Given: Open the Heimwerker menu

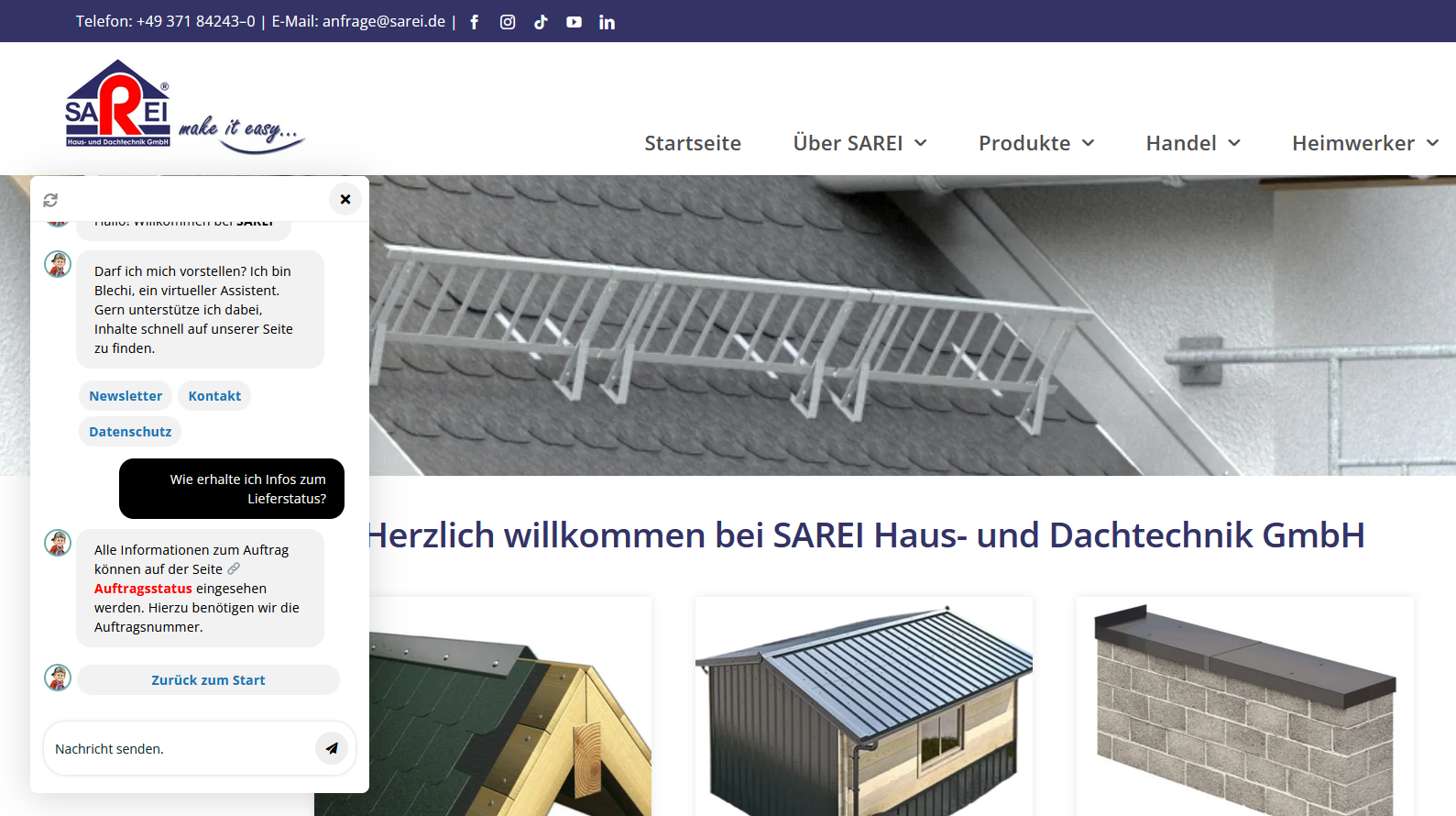Looking at the screenshot, I should 1364,143.
